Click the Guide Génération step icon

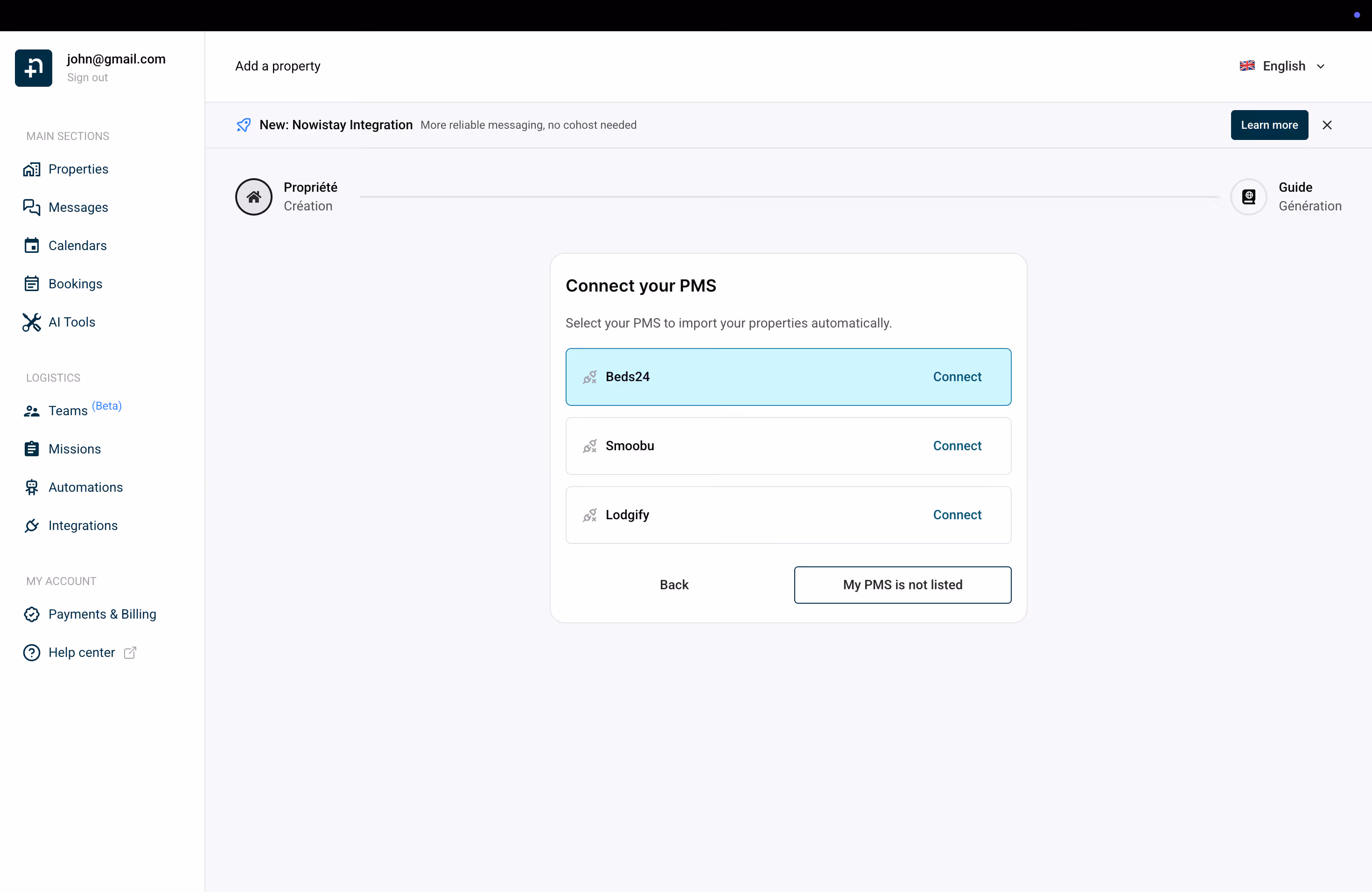(x=1249, y=197)
